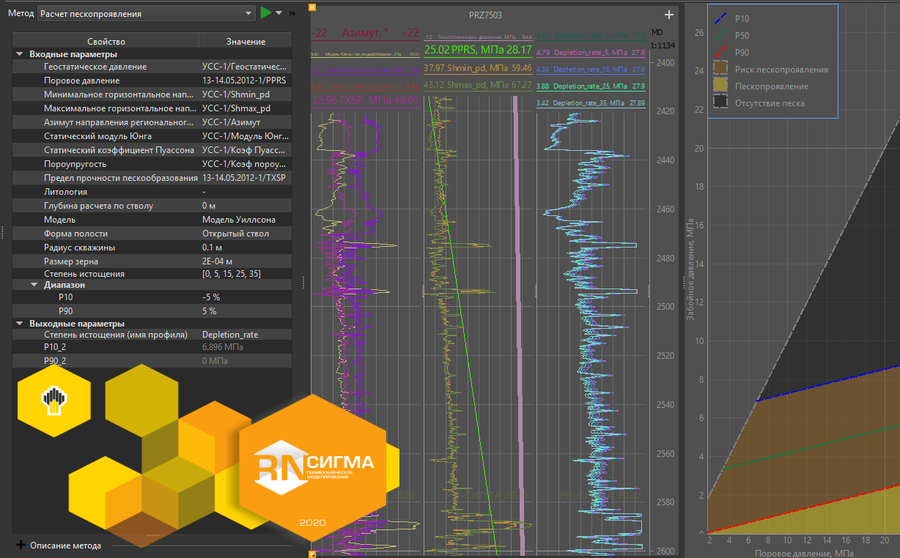The image size is (900, 558).
Task: Click the Свойство column header
Action: [106, 41]
